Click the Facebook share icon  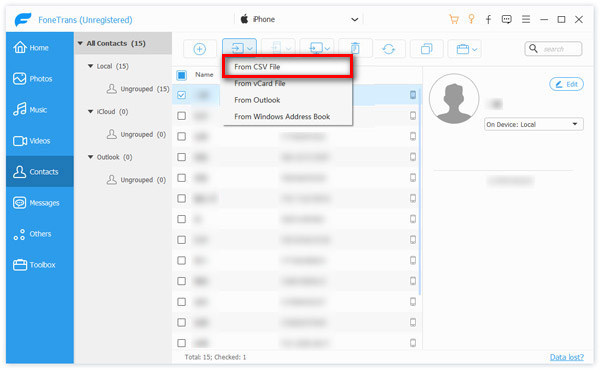[489, 20]
